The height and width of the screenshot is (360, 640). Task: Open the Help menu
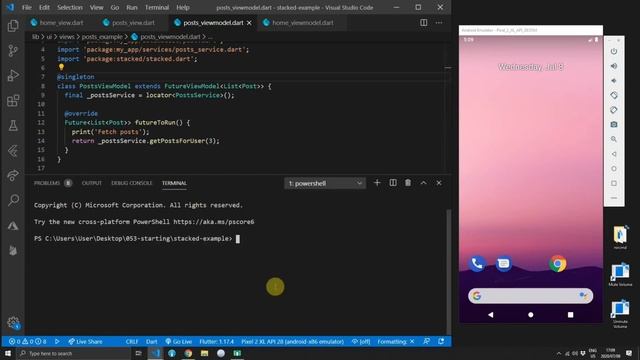(182, 7)
